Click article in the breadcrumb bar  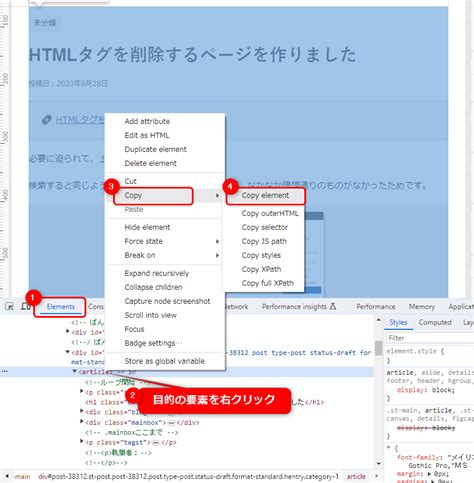(x=356, y=477)
